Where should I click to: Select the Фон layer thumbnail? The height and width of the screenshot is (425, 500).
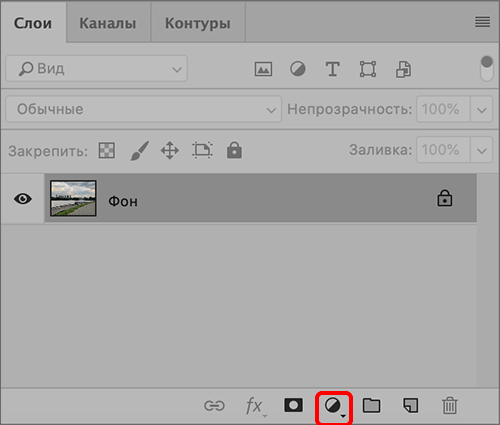click(x=73, y=198)
